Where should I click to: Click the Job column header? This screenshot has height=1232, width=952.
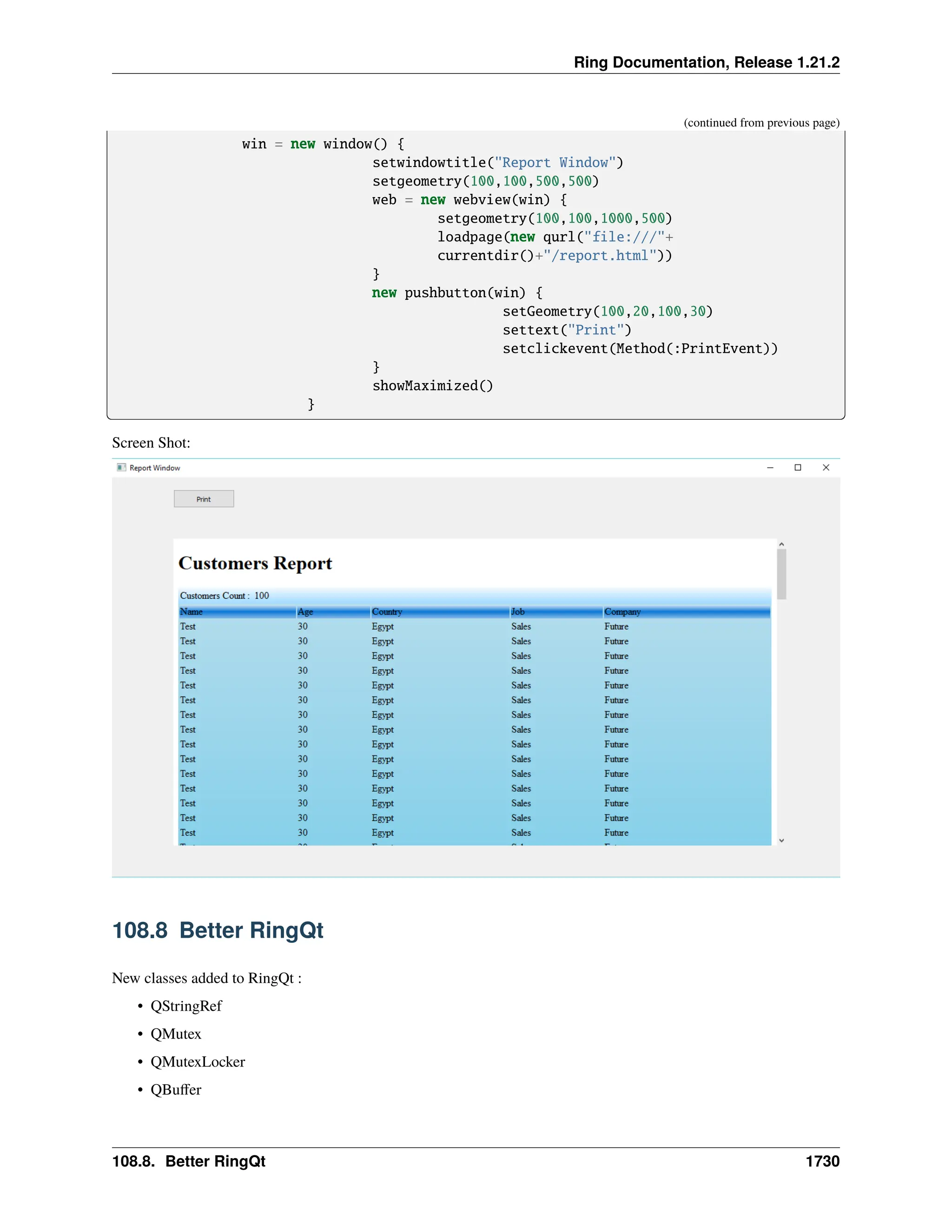518,611
